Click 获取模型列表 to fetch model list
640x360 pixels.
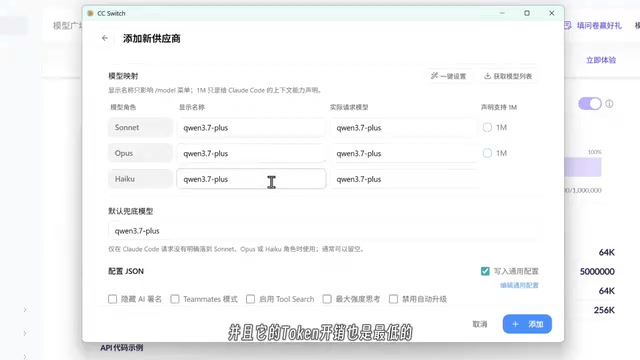(x=508, y=76)
